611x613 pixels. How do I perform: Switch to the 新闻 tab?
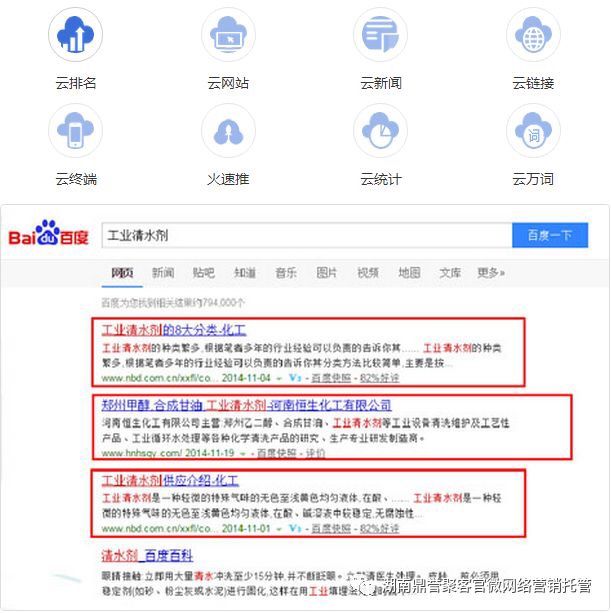(x=163, y=273)
